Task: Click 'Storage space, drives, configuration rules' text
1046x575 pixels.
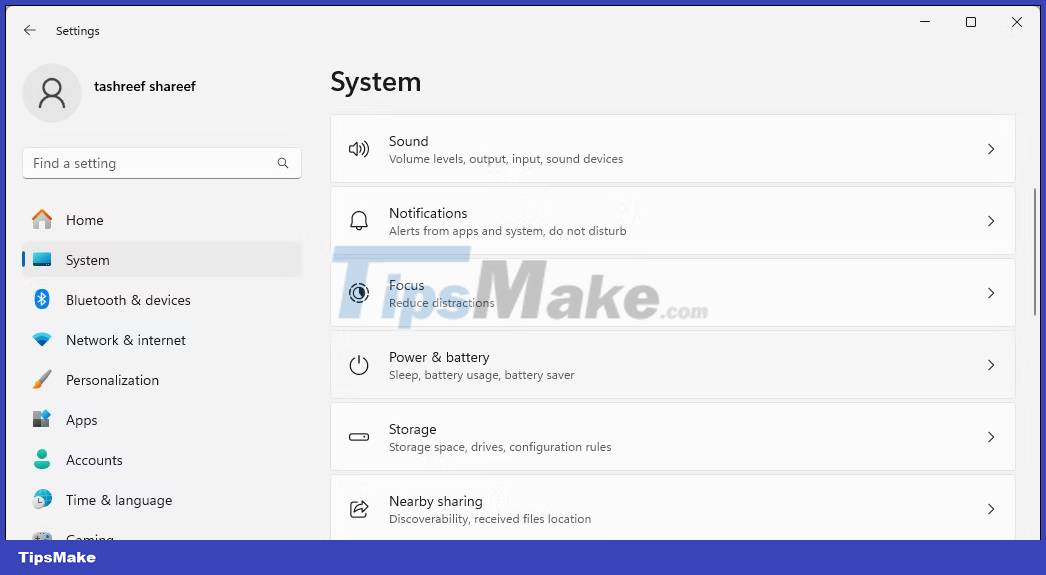Action: point(500,447)
